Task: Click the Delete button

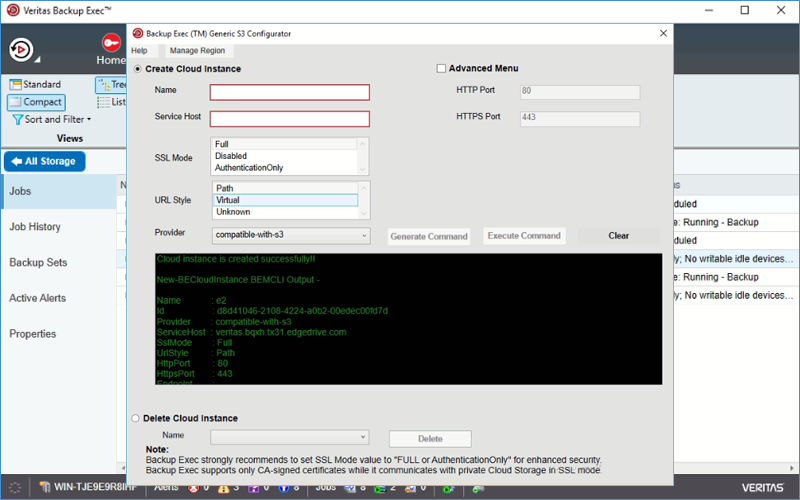Action: (x=430, y=439)
